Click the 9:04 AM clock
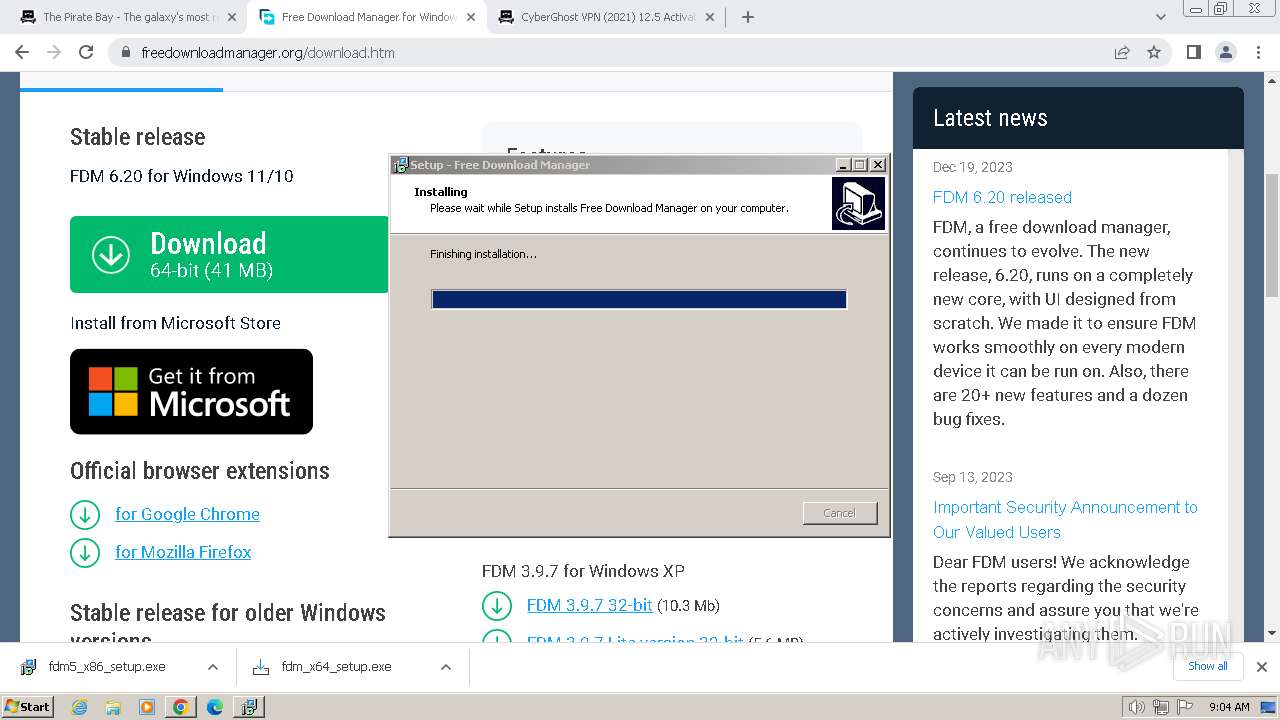1280x720 pixels. (1229, 707)
